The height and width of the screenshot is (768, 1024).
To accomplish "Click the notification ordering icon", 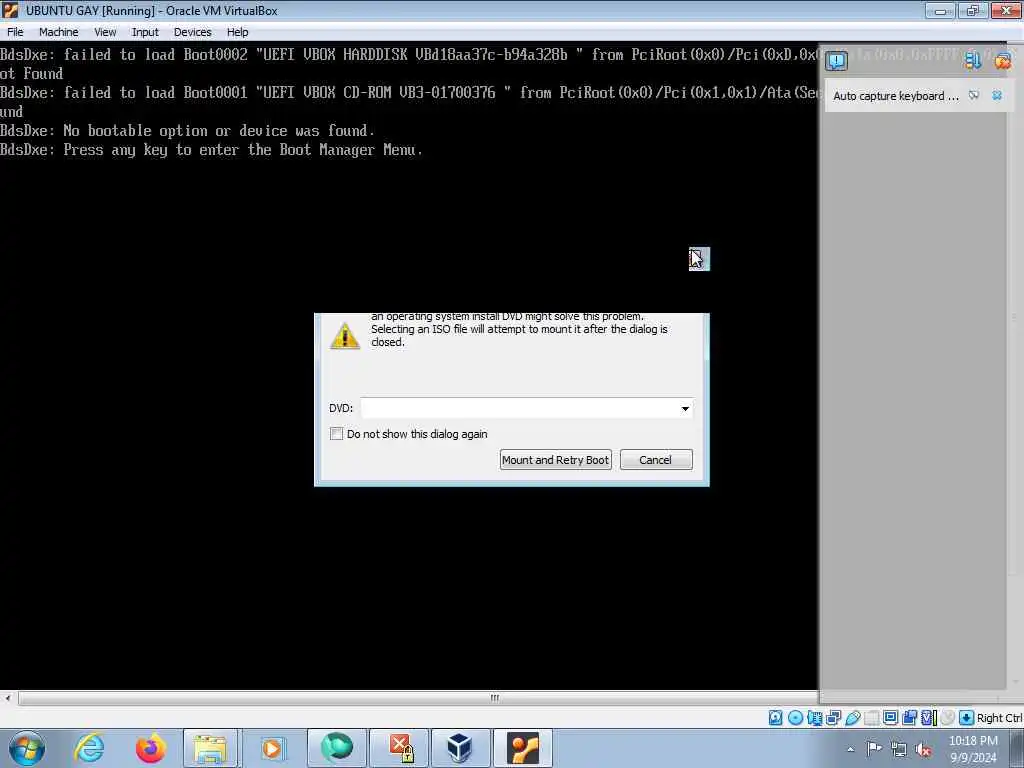I will pos(973,61).
